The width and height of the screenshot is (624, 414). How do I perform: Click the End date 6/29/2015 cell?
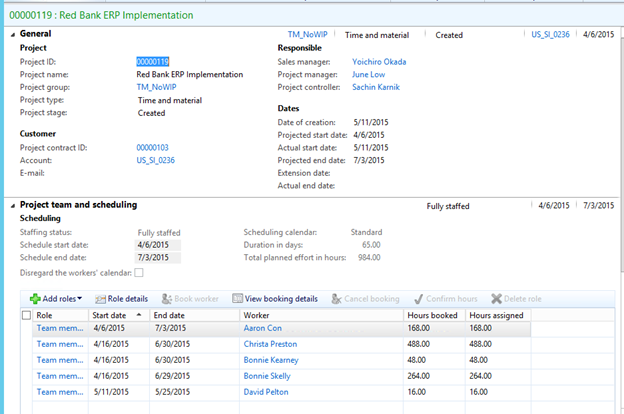195,376
